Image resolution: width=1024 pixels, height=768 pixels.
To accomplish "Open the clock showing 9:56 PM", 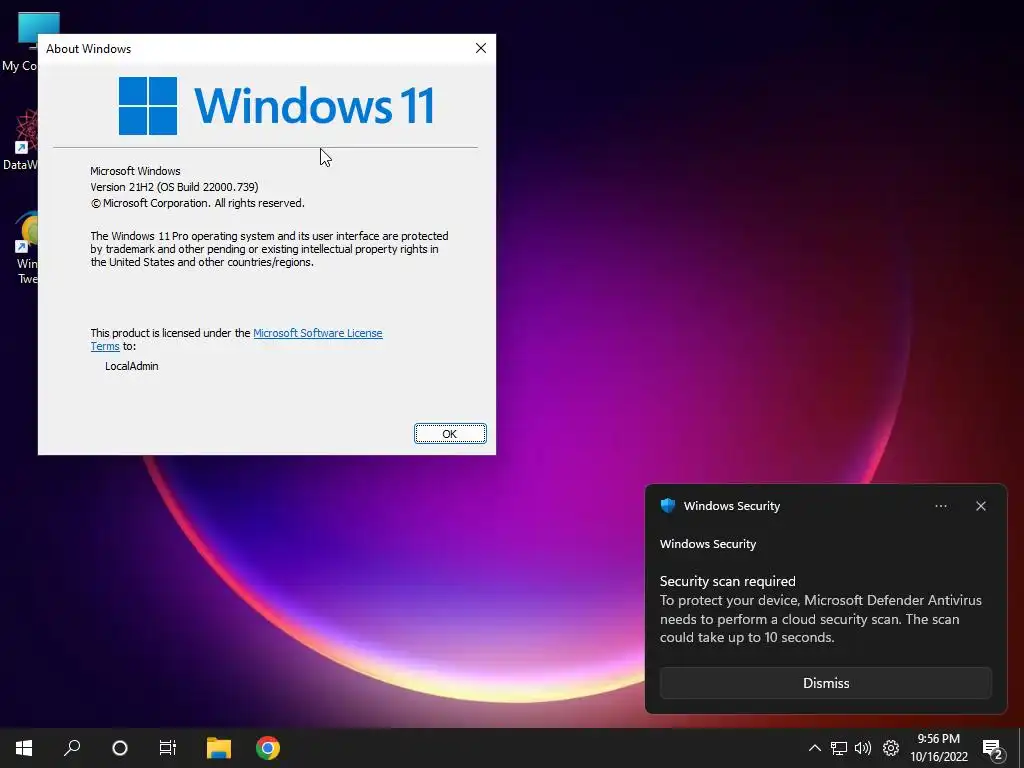I will click(938, 748).
